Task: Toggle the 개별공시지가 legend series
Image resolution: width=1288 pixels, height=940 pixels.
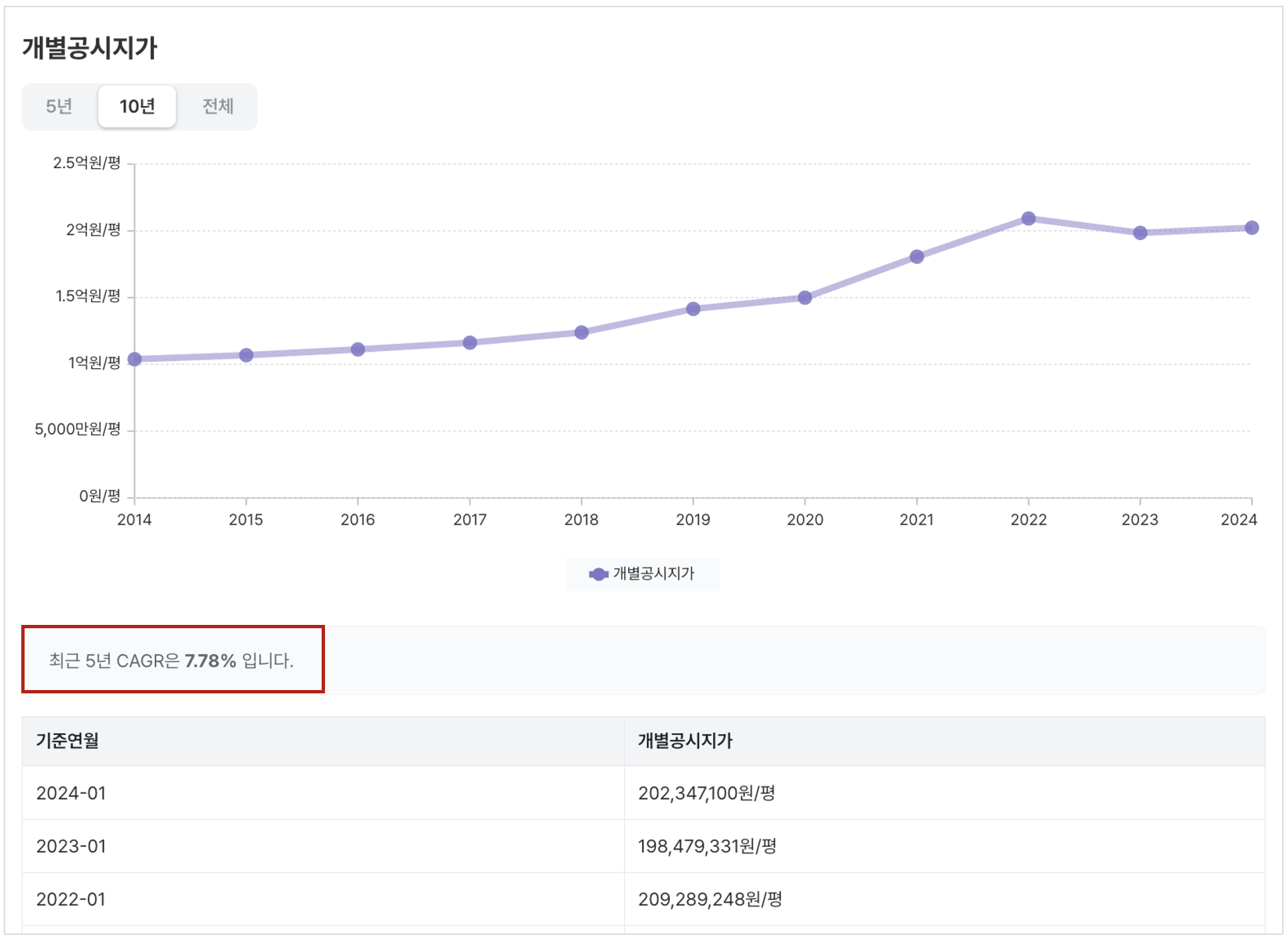Action: click(653, 574)
